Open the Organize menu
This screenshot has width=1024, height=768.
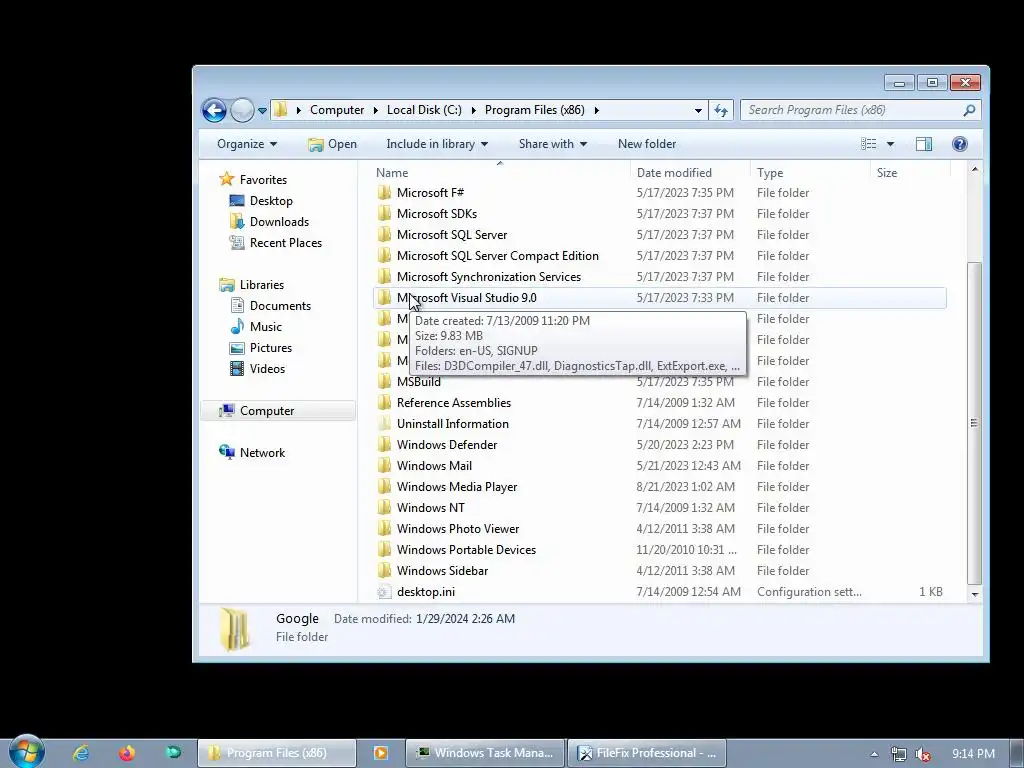pos(247,144)
